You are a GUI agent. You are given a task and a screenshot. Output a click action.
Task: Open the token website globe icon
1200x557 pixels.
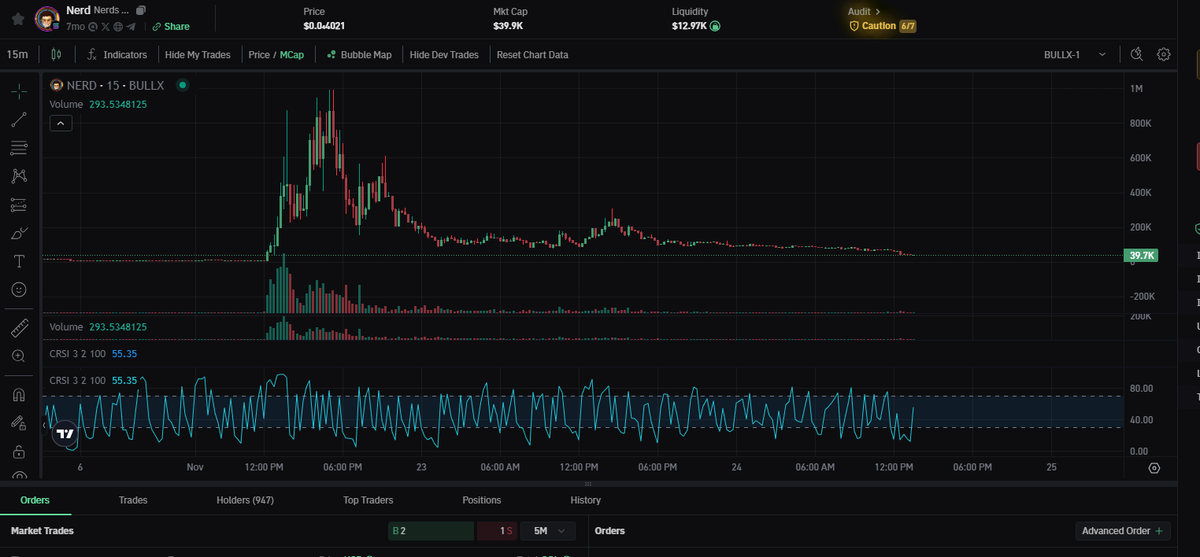click(x=118, y=26)
